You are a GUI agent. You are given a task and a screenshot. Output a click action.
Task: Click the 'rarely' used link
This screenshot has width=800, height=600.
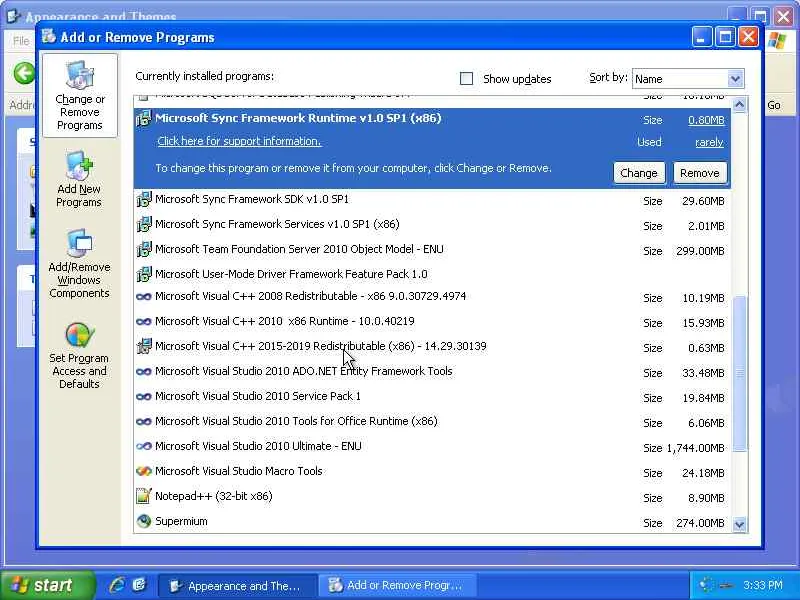coord(709,142)
